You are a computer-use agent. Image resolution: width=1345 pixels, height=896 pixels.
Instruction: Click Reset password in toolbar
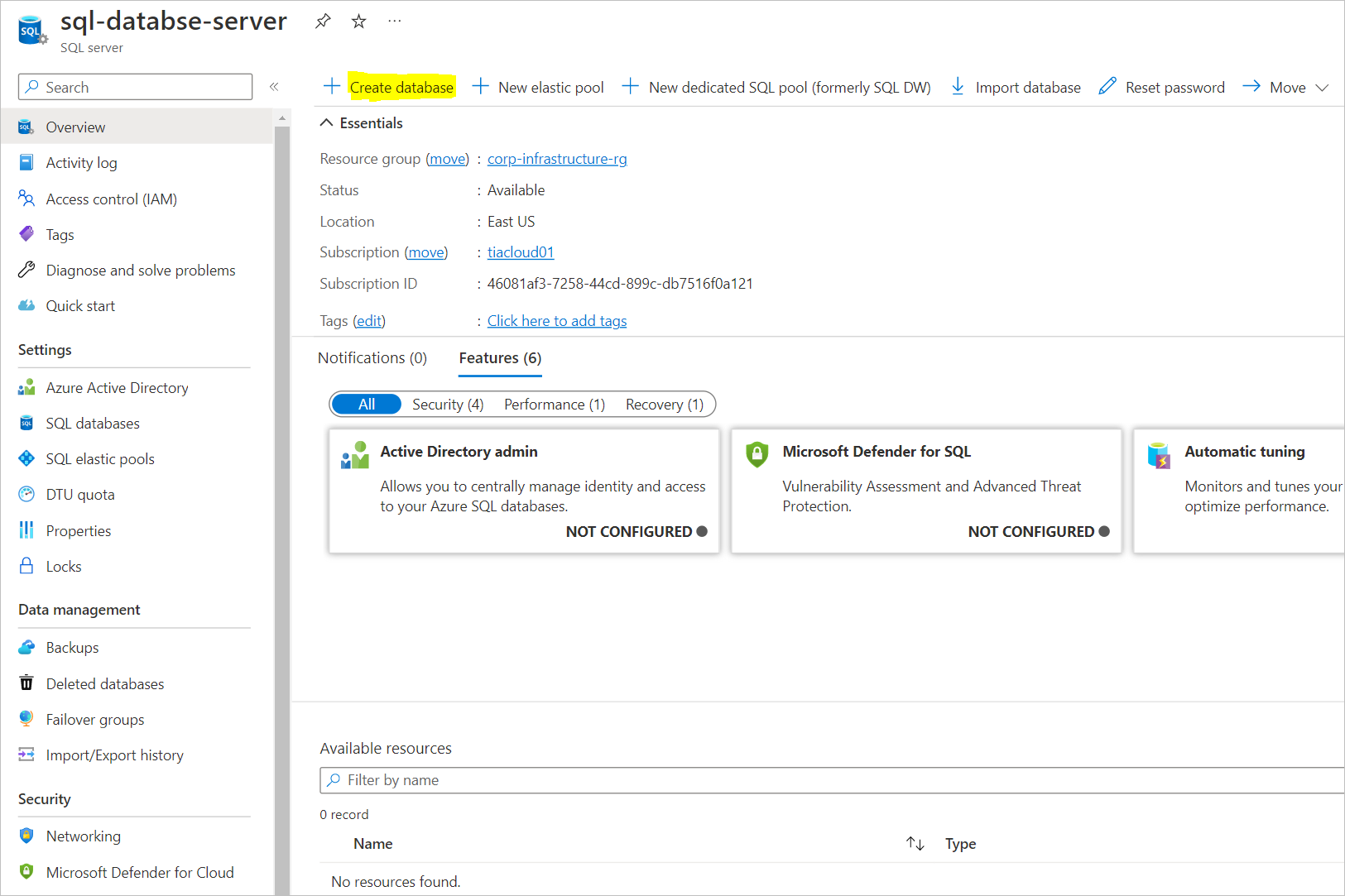pos(1162,87)
